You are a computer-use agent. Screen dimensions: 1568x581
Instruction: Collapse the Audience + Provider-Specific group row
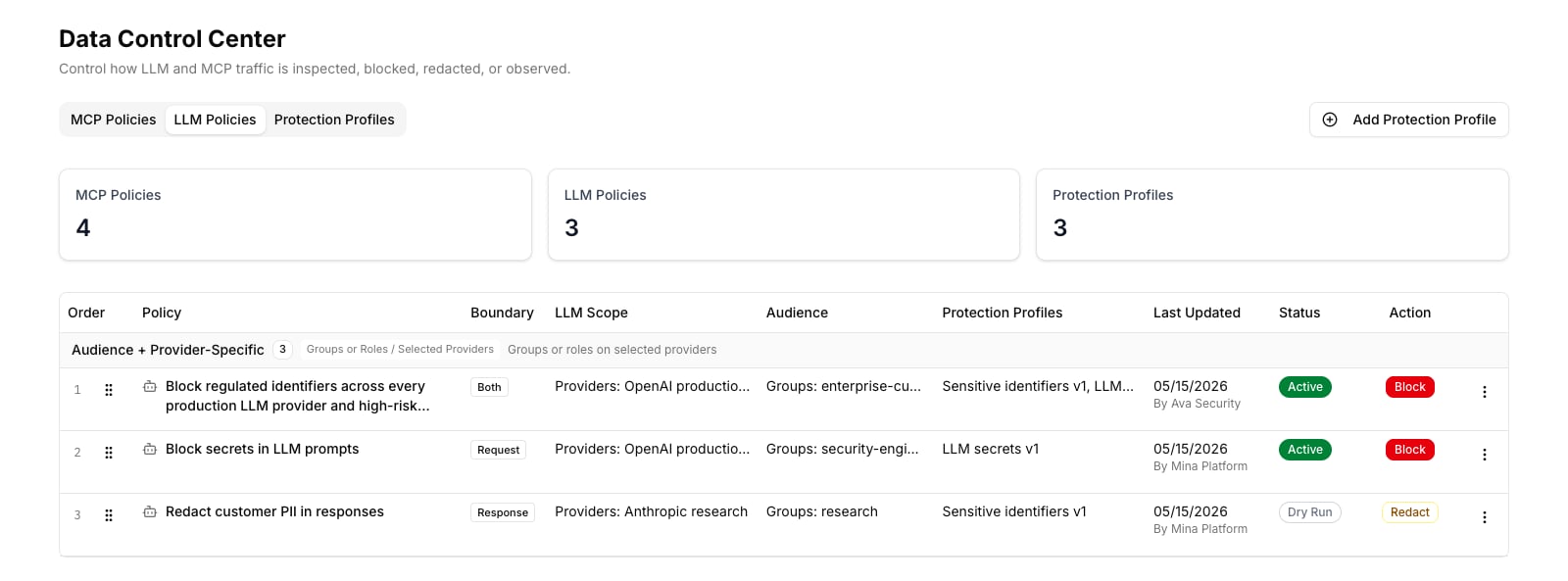(783, 350)
